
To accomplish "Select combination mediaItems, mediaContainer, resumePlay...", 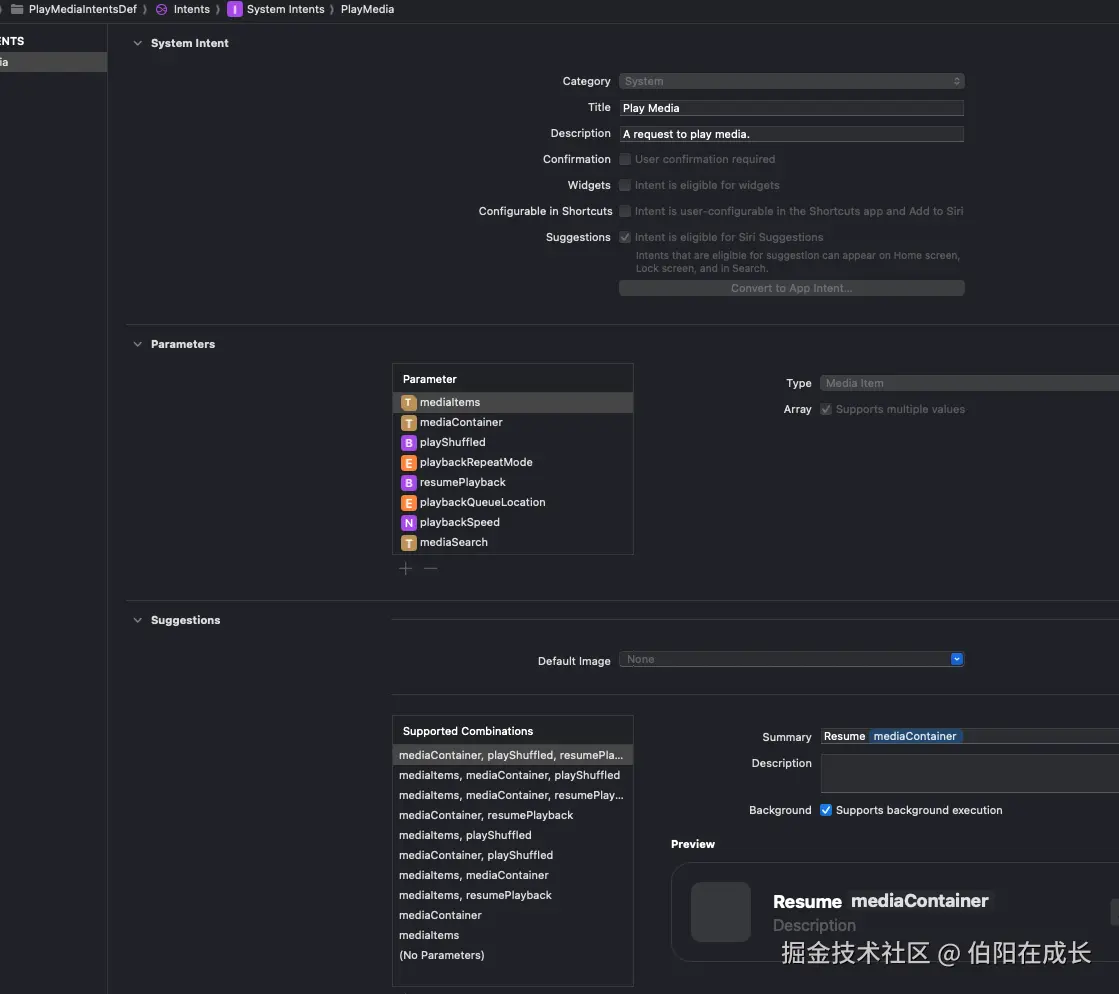I will click(x=512, y=795).
